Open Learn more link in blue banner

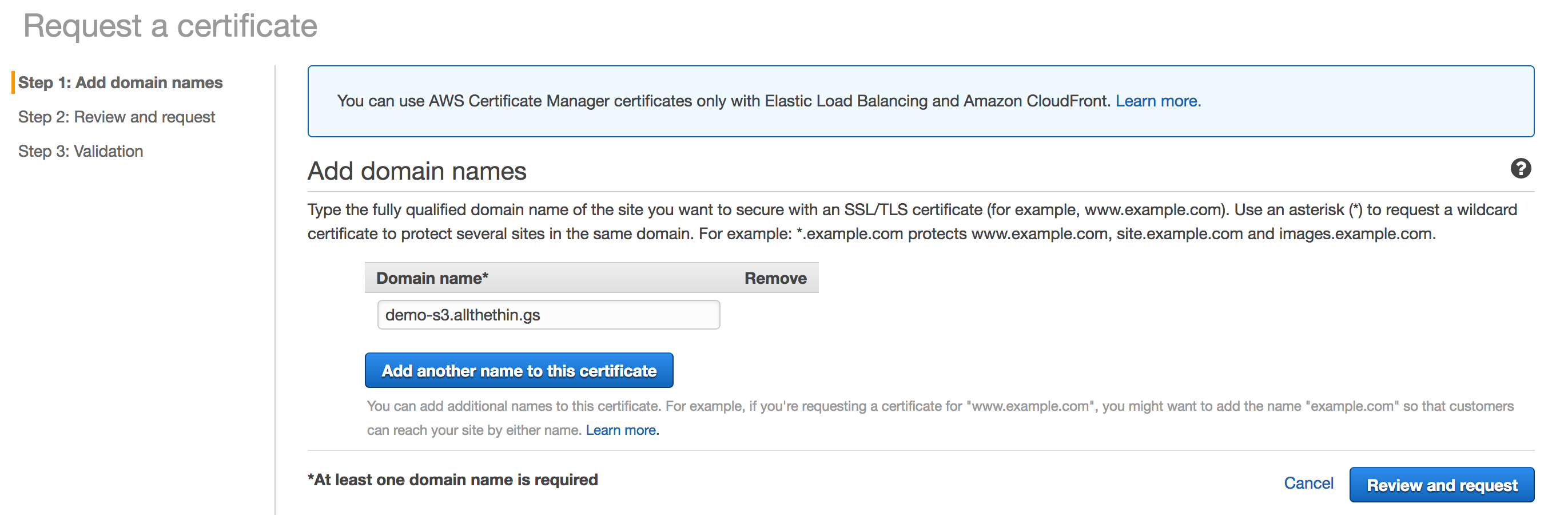pos(1158,101)
